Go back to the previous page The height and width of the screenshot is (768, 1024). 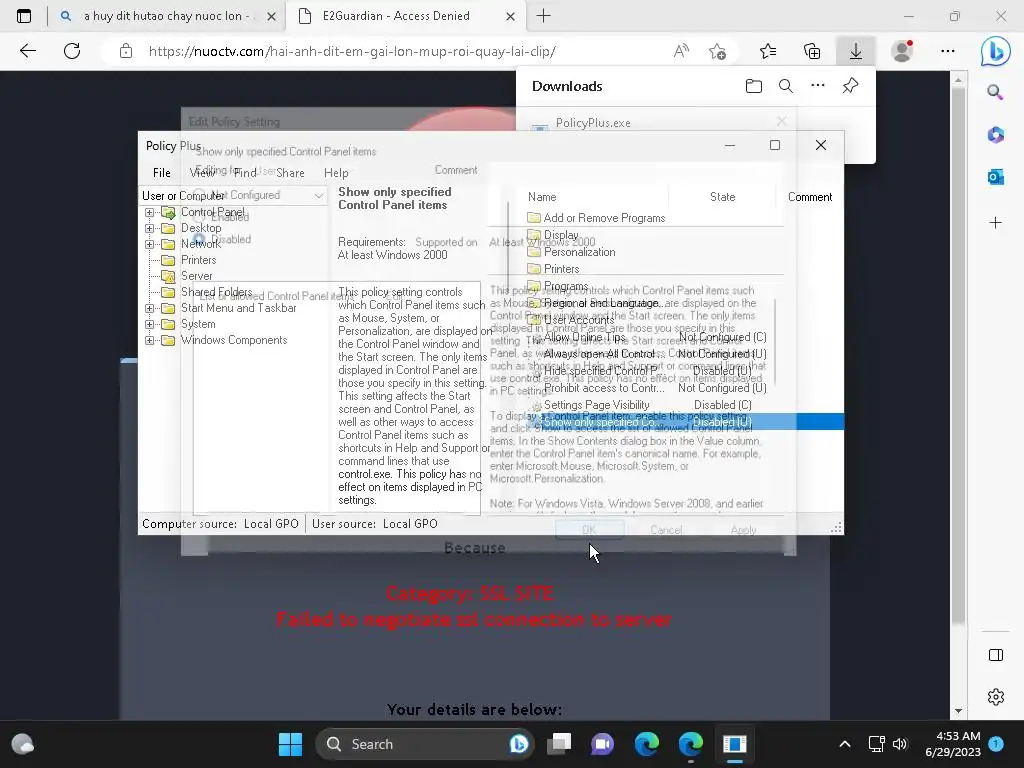pyautogui.click(x=27, y=51)
